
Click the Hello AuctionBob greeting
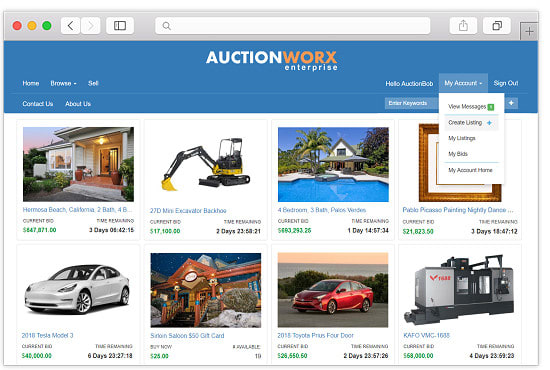[409, 83]
